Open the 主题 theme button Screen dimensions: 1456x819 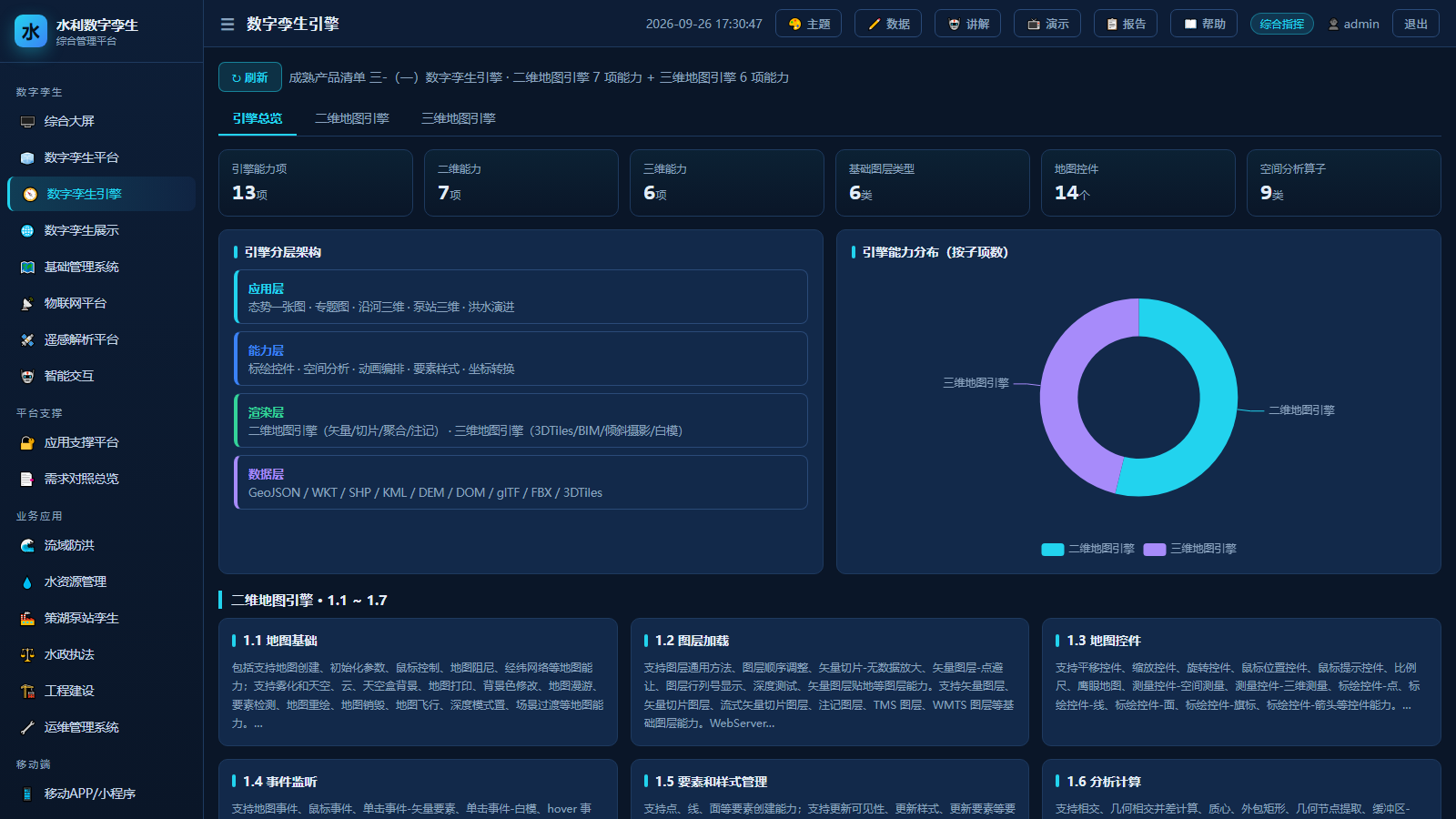pos(809,24)
